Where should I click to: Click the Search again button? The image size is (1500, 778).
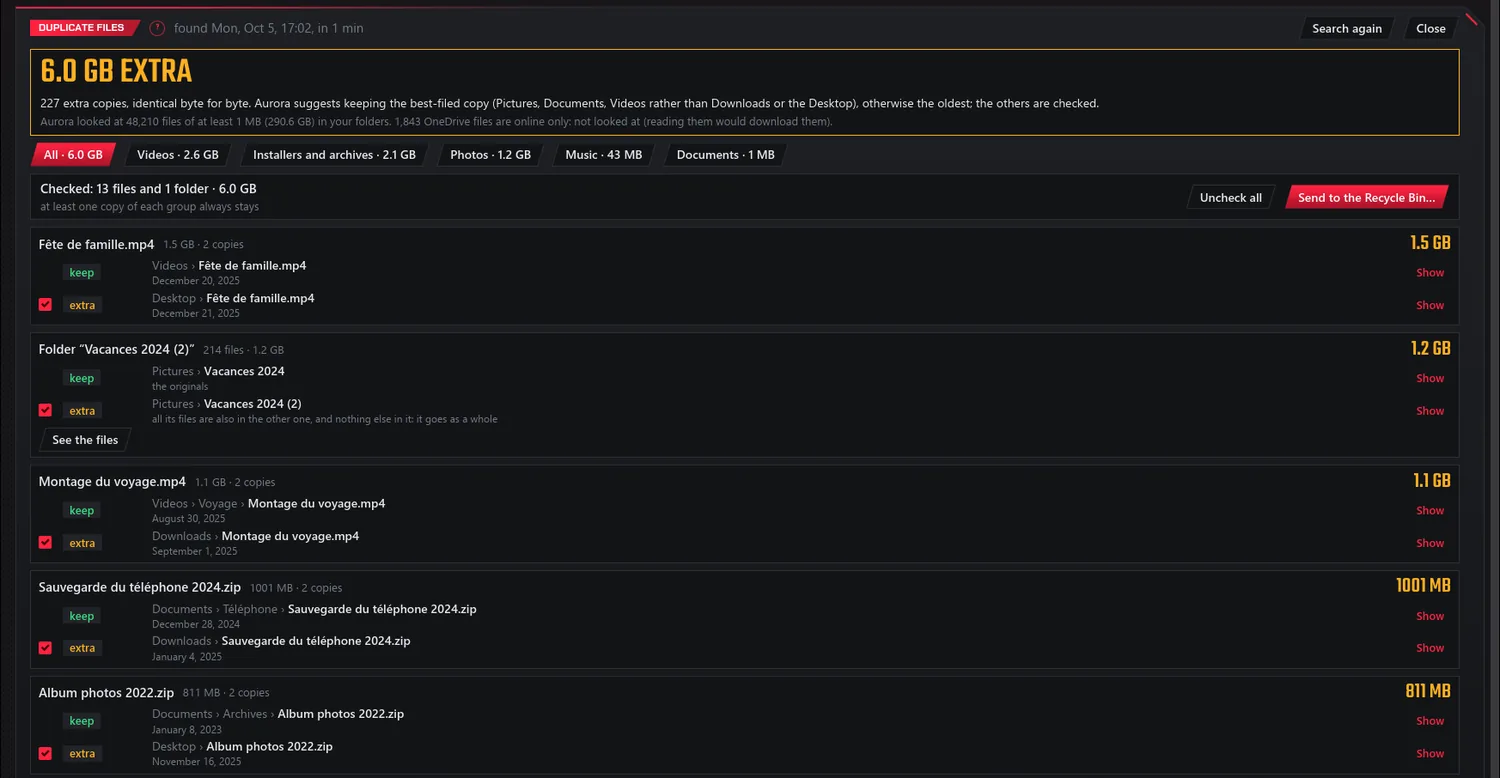click(1347, 28)
